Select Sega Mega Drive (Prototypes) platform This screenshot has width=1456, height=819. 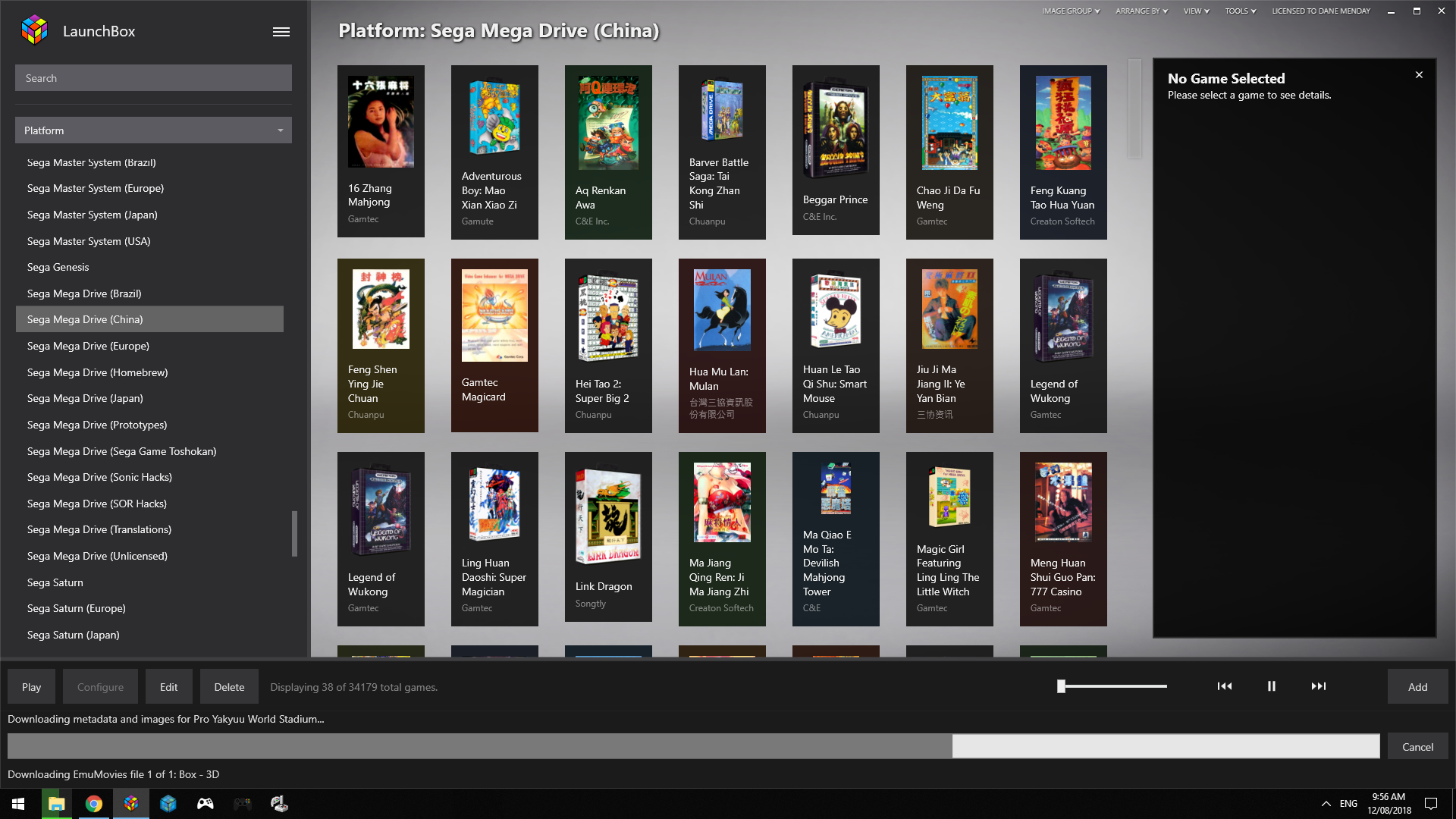(149, 425)
